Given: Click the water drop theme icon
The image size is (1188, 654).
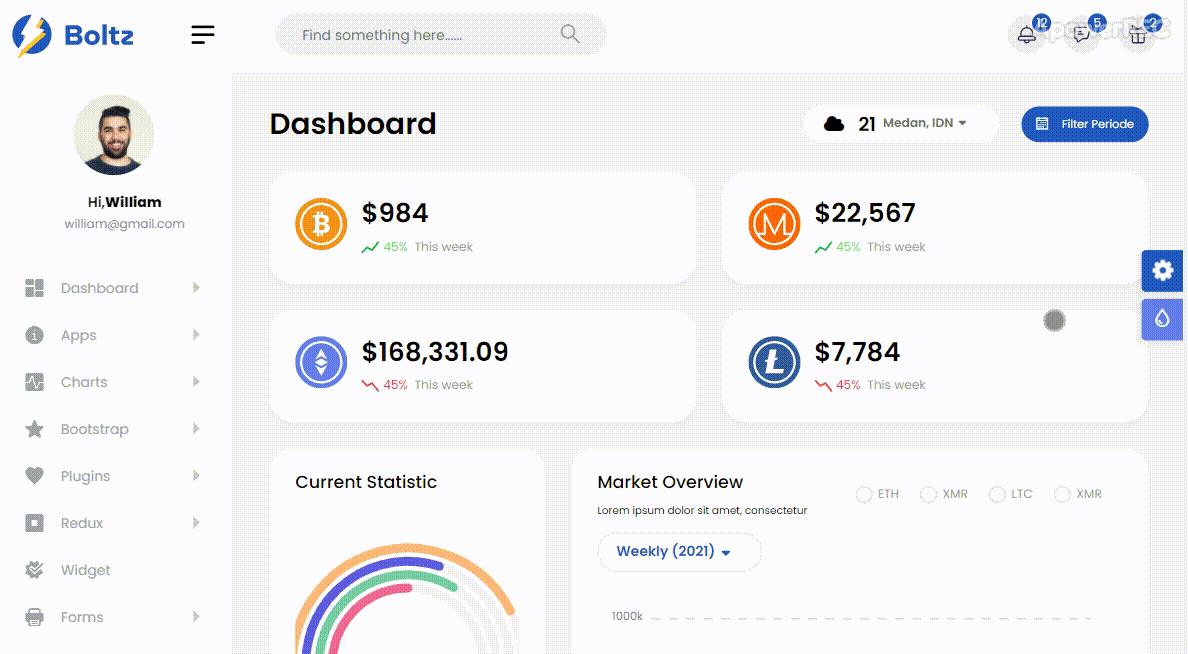Looking at the screenshot, I should (x=1162, y=319).
